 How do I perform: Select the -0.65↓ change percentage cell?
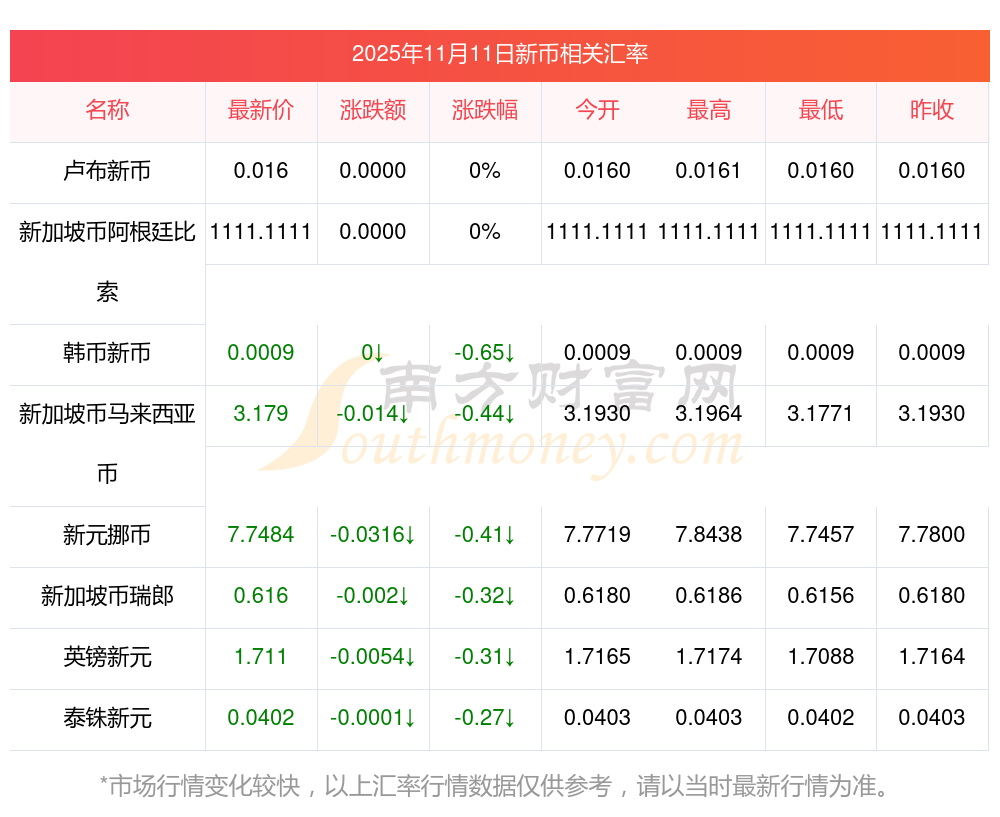click(x=485, y=353)
